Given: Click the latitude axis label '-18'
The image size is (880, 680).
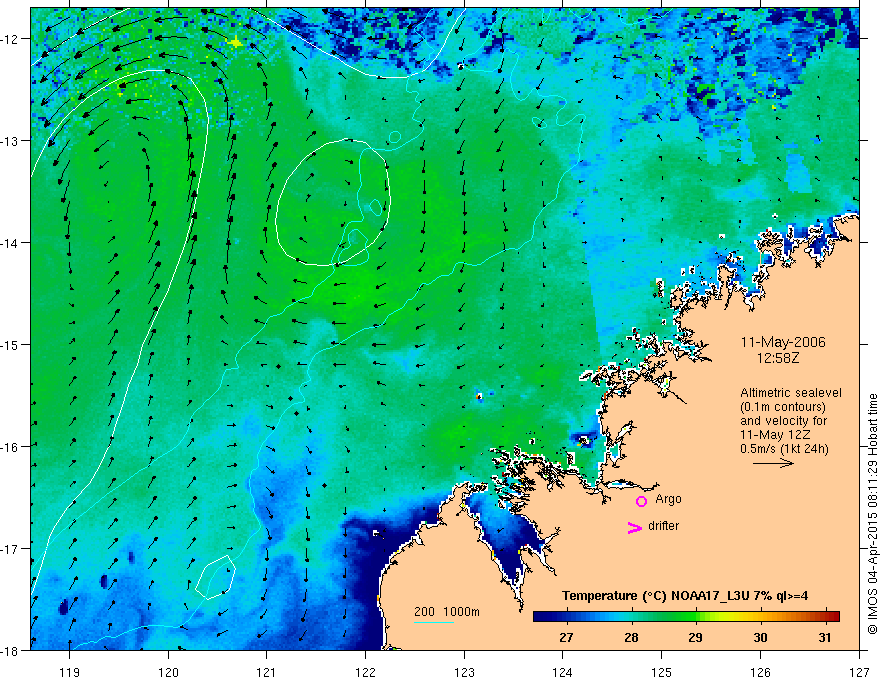Looking at the screenshot, I should 9,650.
